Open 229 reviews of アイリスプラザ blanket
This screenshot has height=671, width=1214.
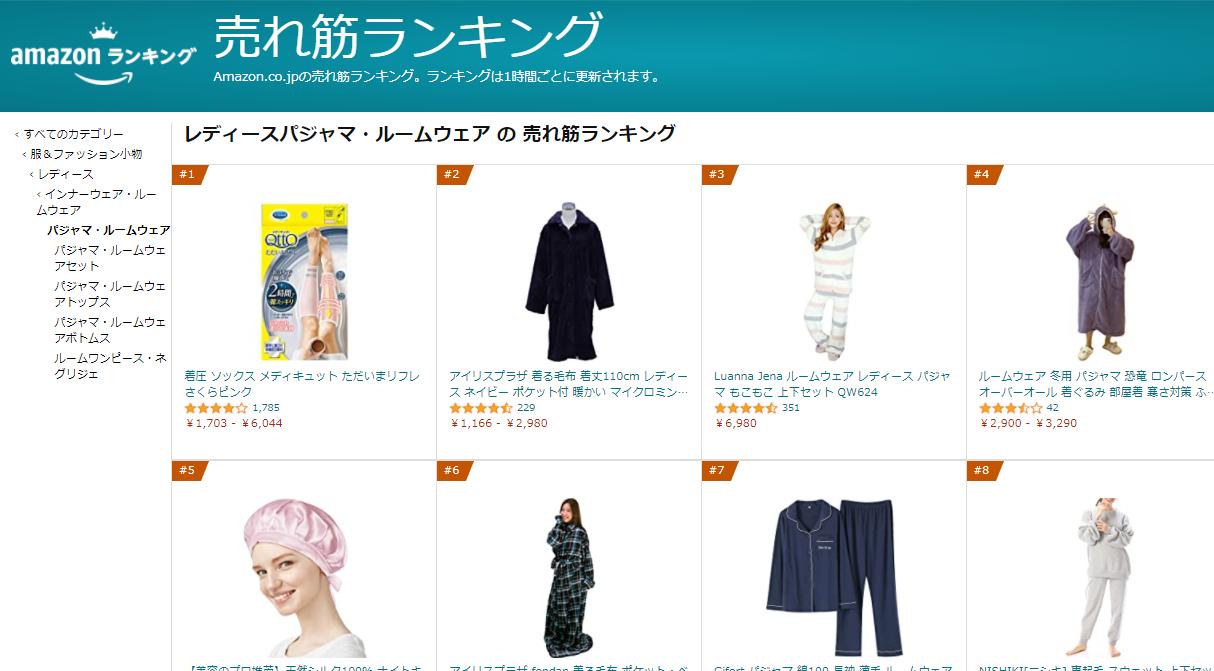(526, 408)
